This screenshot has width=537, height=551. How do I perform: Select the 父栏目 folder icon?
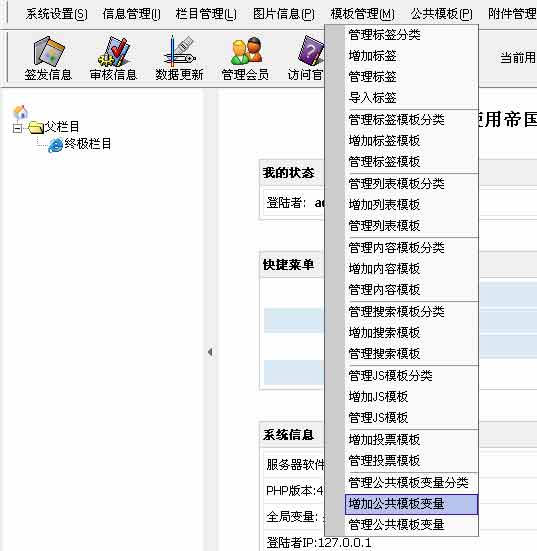[35, 127]
